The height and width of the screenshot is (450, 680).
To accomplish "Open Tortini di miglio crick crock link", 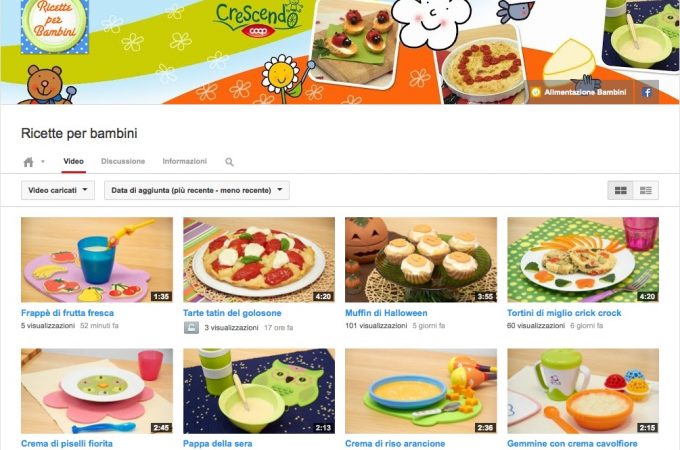I will tap(564, 313).
